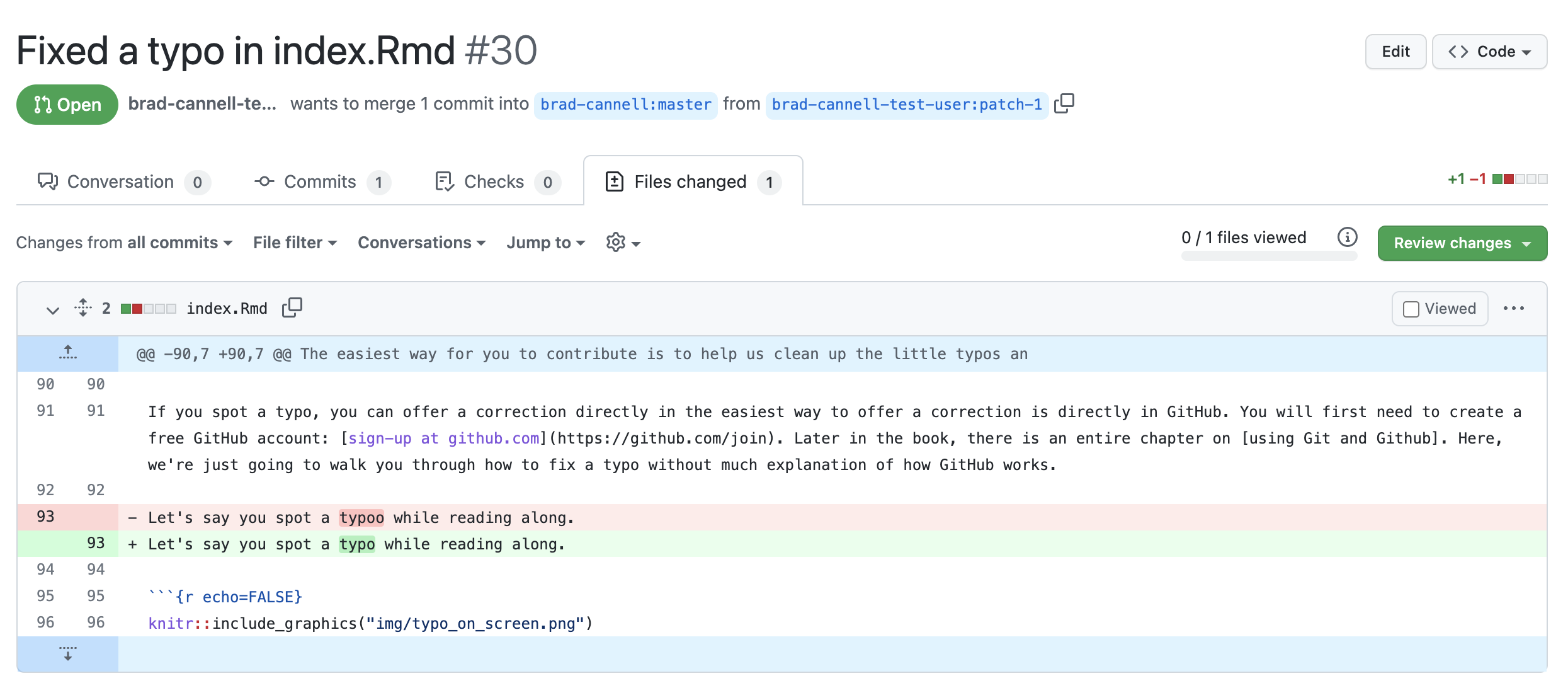The width and height of the screenshot is (1568, 688).
Task: Open the brad-cannell-test-user:patch-1 branch link
Action: click(907, 105)
